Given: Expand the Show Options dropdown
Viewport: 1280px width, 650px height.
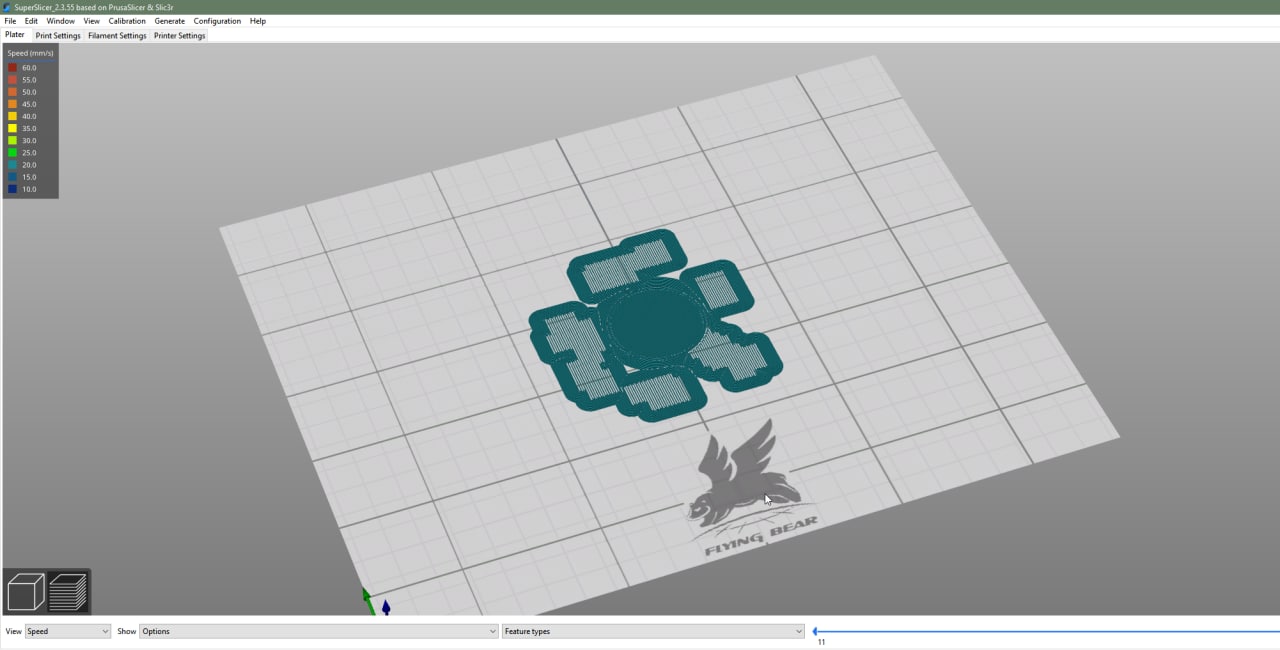Looking at the screenshot, I should point(319,631).
